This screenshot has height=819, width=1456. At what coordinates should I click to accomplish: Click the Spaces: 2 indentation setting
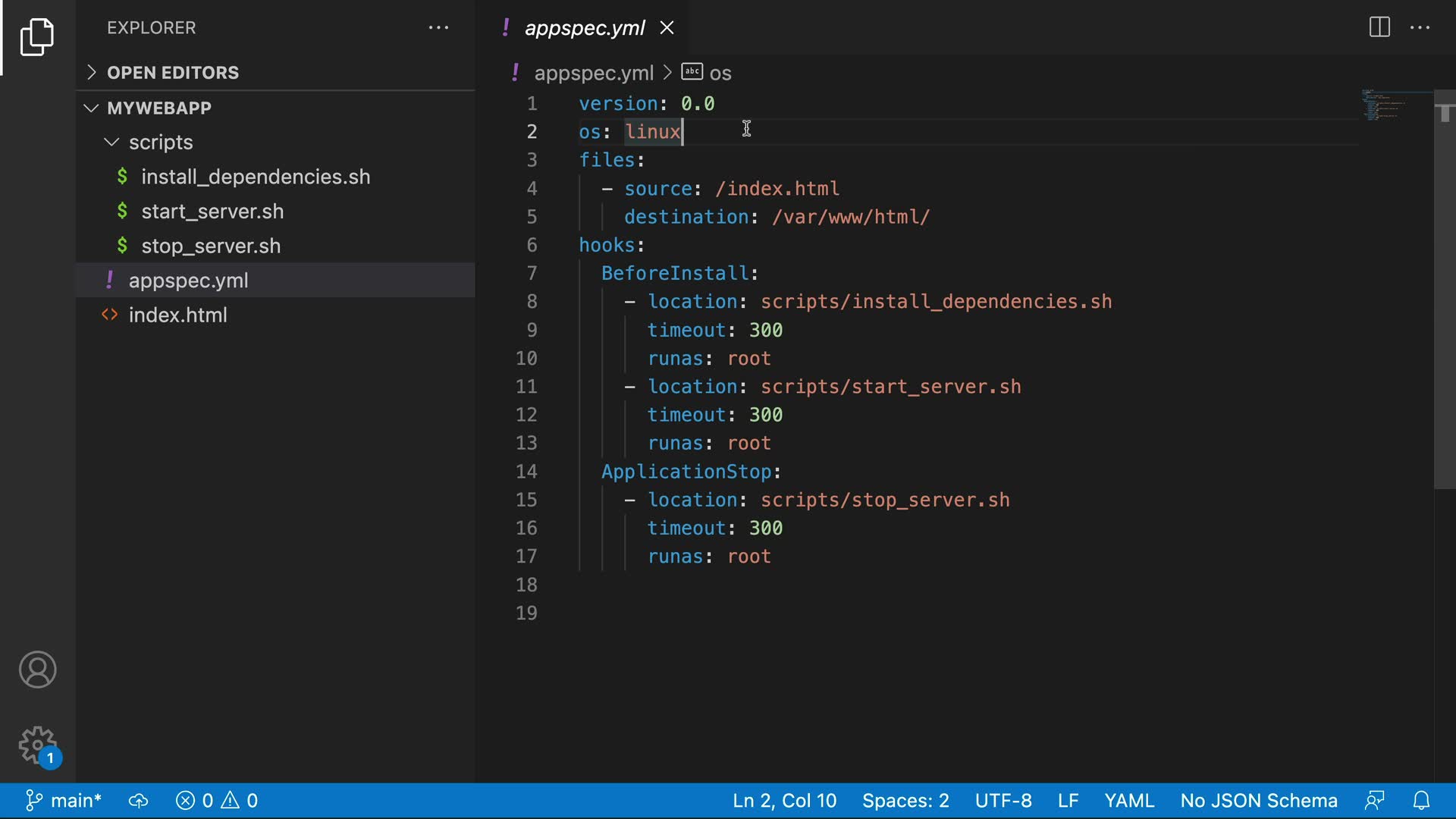(x=905, y=801)
